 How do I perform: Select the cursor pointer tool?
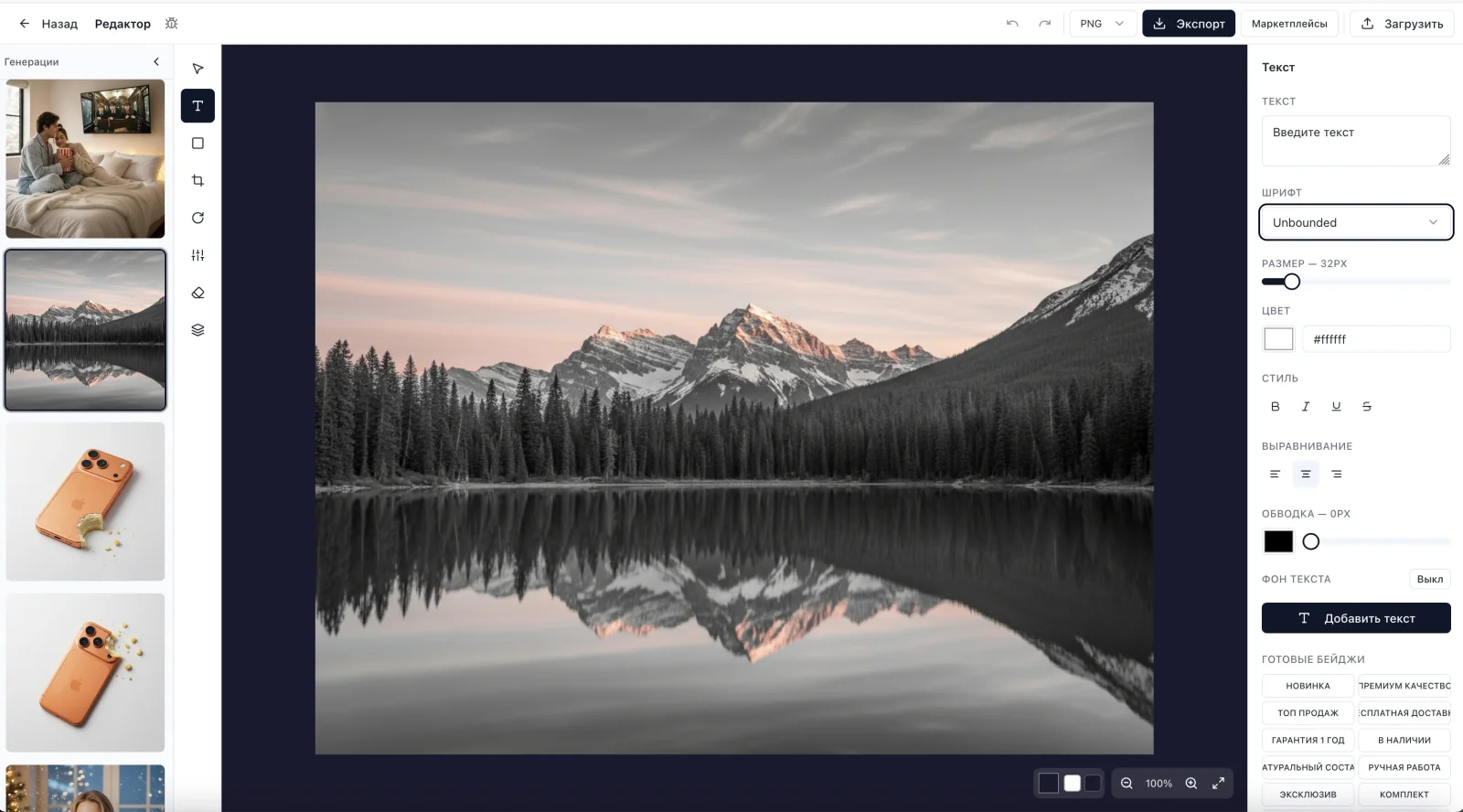coord(198,69)
